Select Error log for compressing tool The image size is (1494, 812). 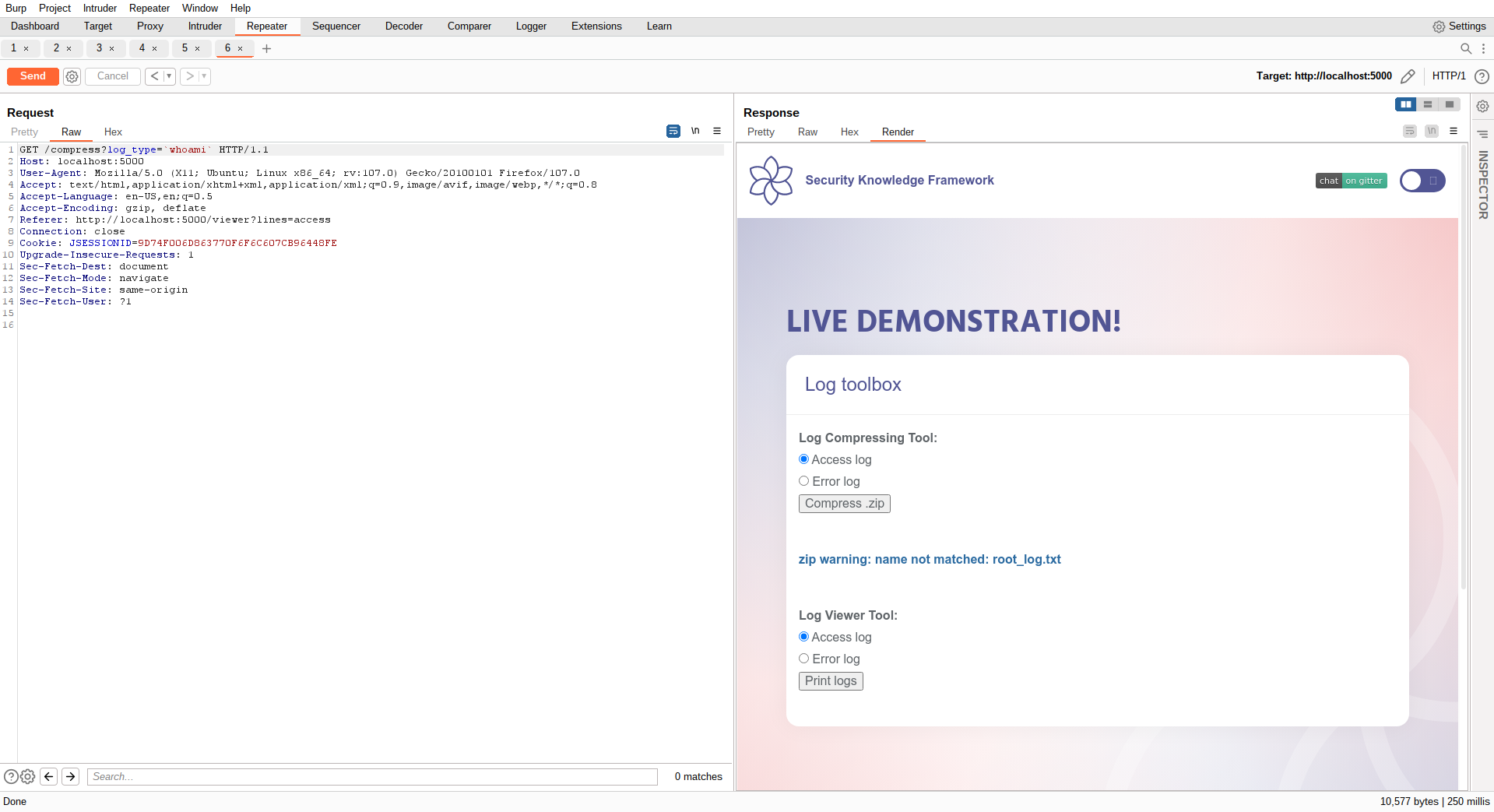[x=803, y=481]
